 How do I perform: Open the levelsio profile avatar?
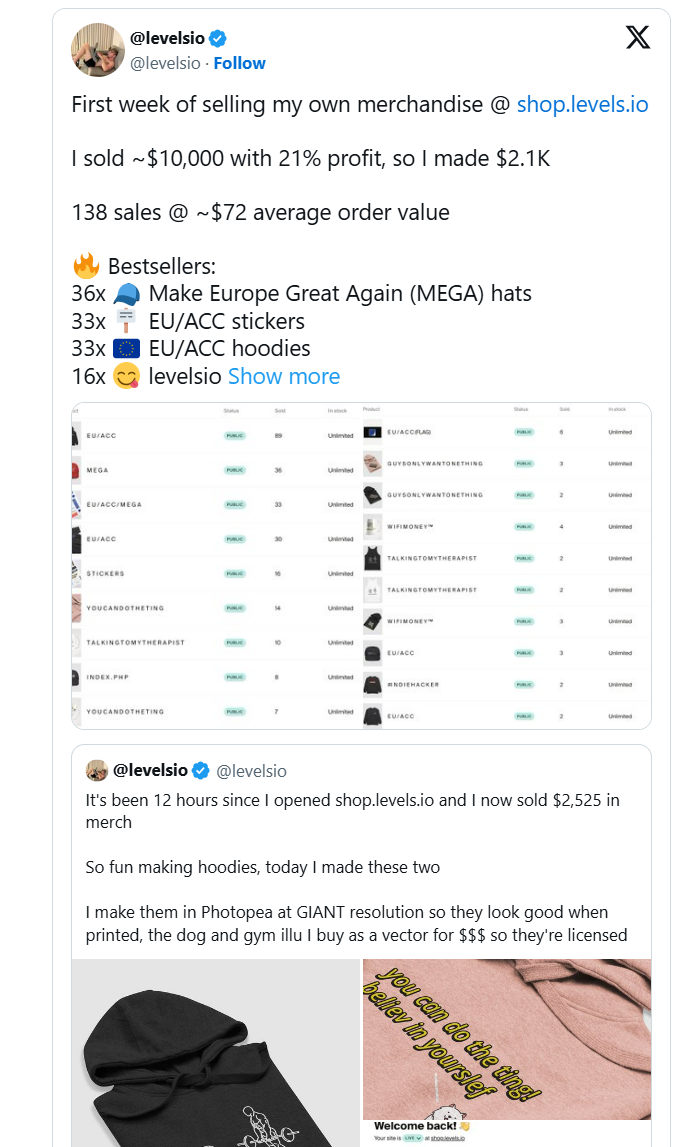[97, 49]
